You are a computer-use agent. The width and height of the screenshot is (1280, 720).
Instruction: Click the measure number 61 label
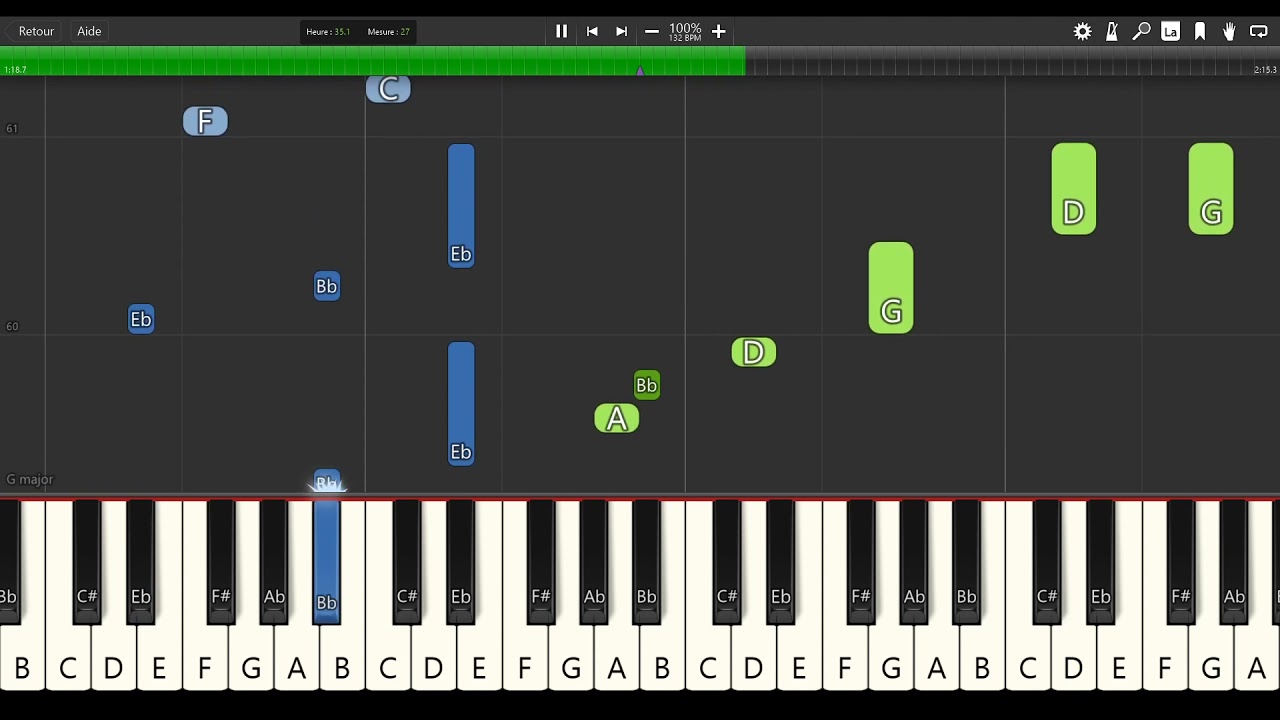12,128
